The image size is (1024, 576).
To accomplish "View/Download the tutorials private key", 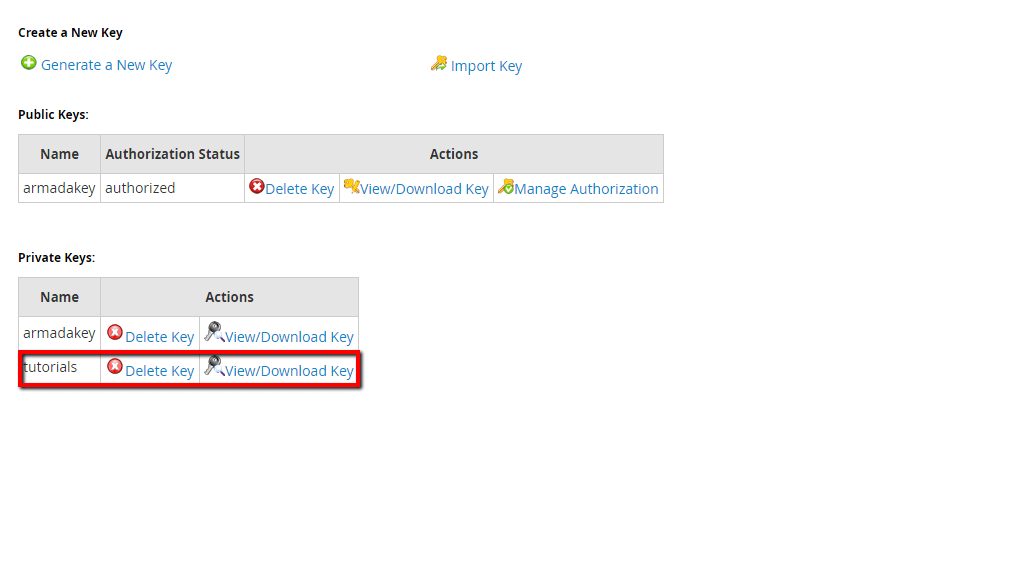I will [x=289, y=371].
